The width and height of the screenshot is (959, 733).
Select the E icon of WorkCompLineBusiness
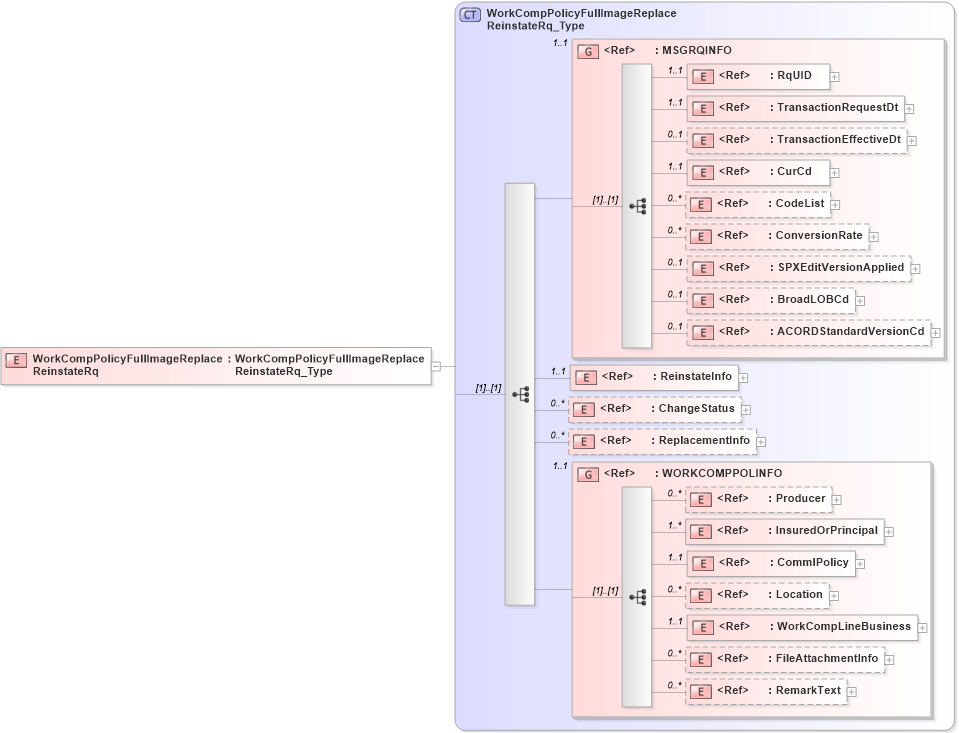[703, 627]
